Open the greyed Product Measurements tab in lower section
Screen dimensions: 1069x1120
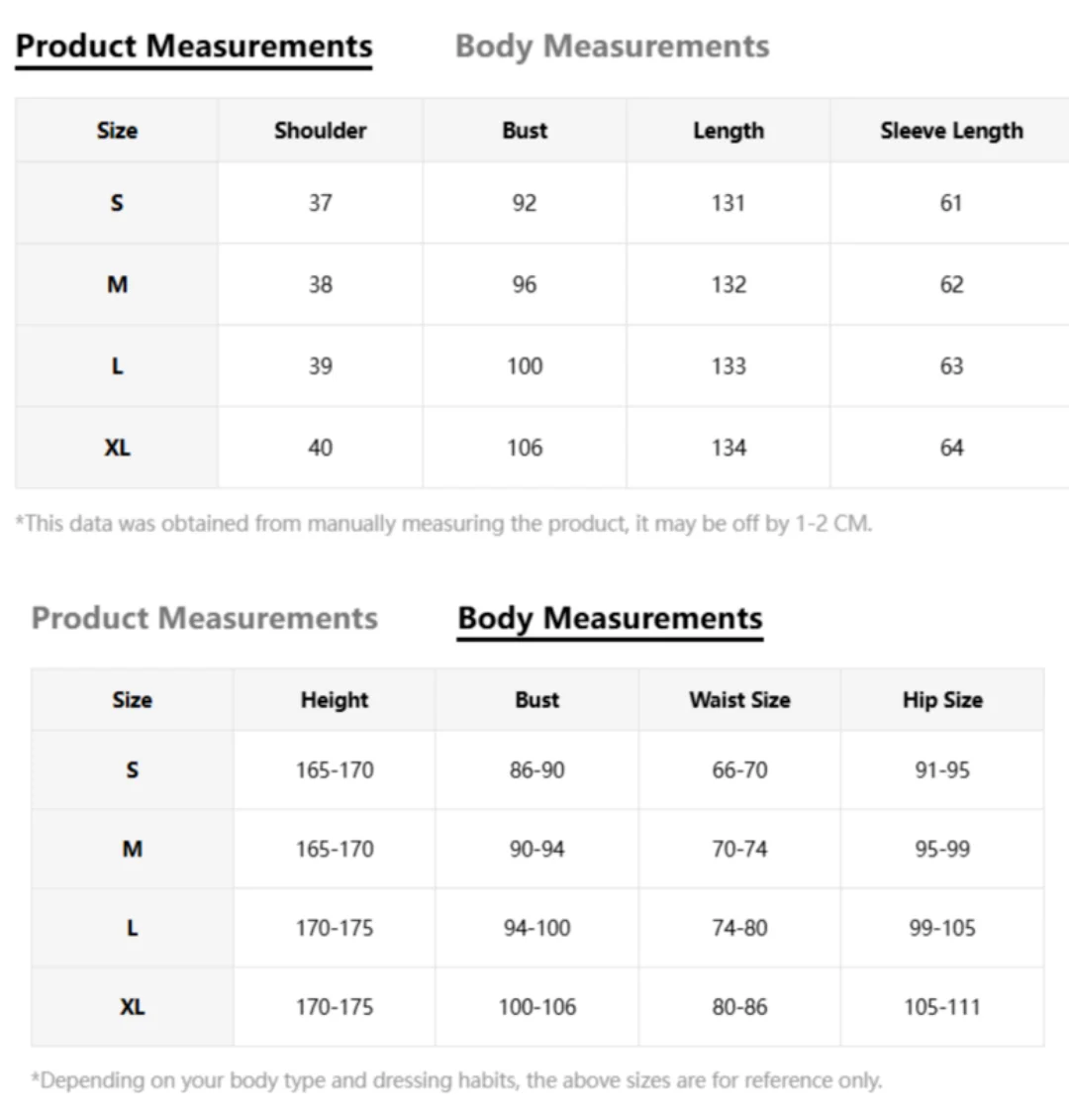[205, 619]
